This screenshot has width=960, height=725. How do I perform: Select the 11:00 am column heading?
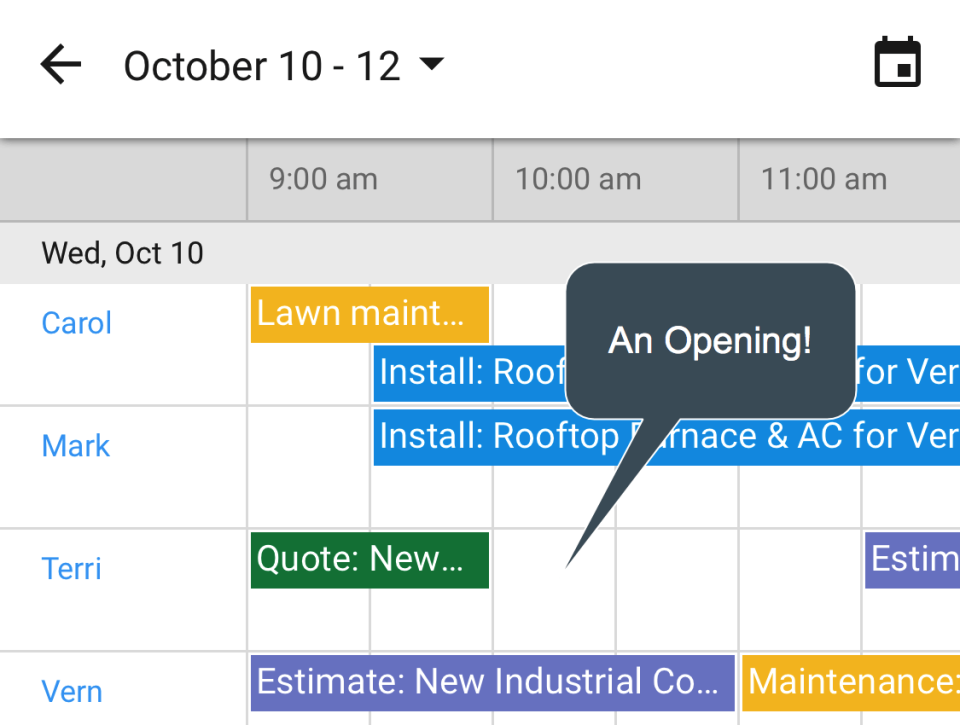click(822, 179)
